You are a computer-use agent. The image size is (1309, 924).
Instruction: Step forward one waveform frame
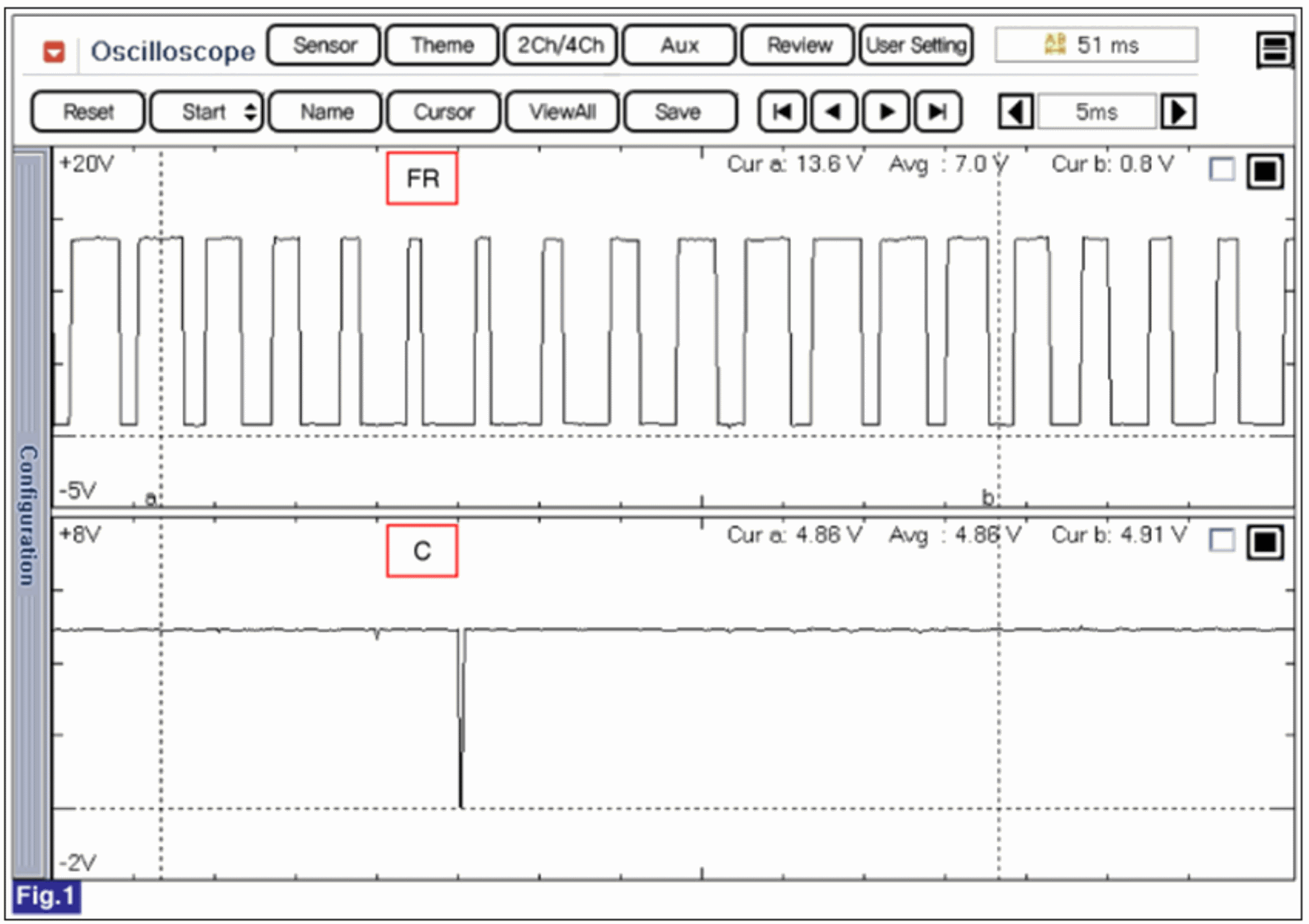click(x=885, y=112)
